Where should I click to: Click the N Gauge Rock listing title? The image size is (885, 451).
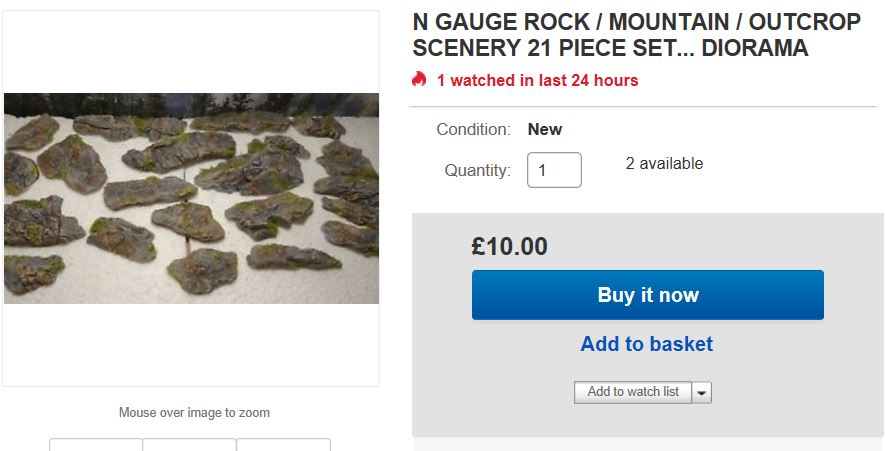click(610, 35)
